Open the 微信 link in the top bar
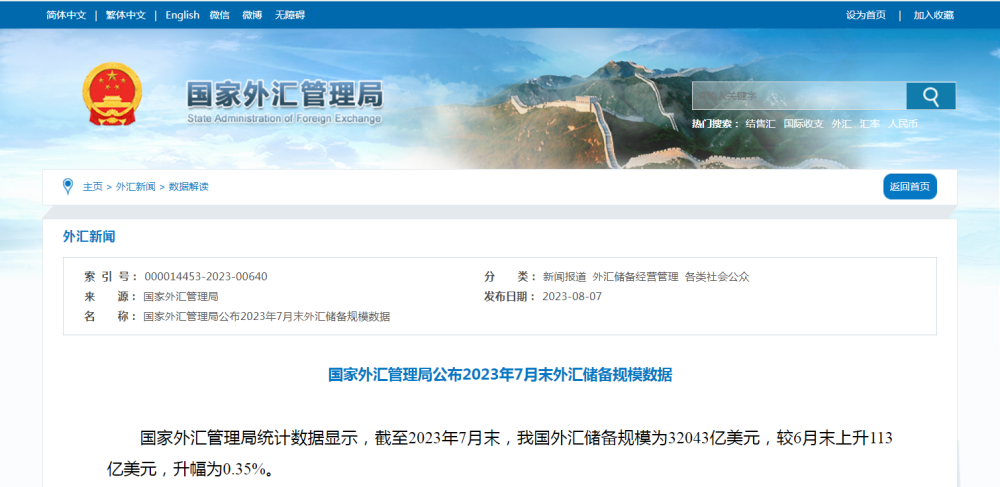Image resolution: width=1000 pixels, height=487 pixels. (219, 15)
